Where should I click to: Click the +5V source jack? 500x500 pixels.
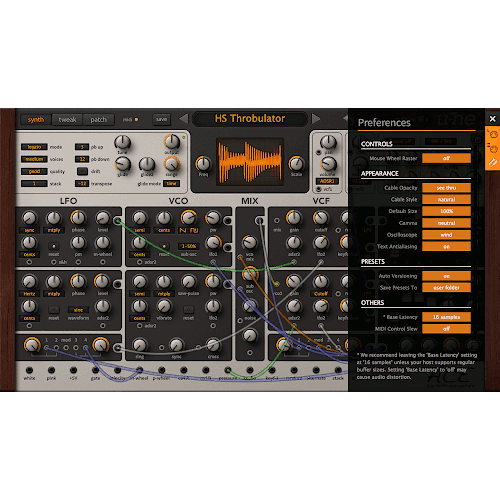pyautogui.click(x=73, y=370)
